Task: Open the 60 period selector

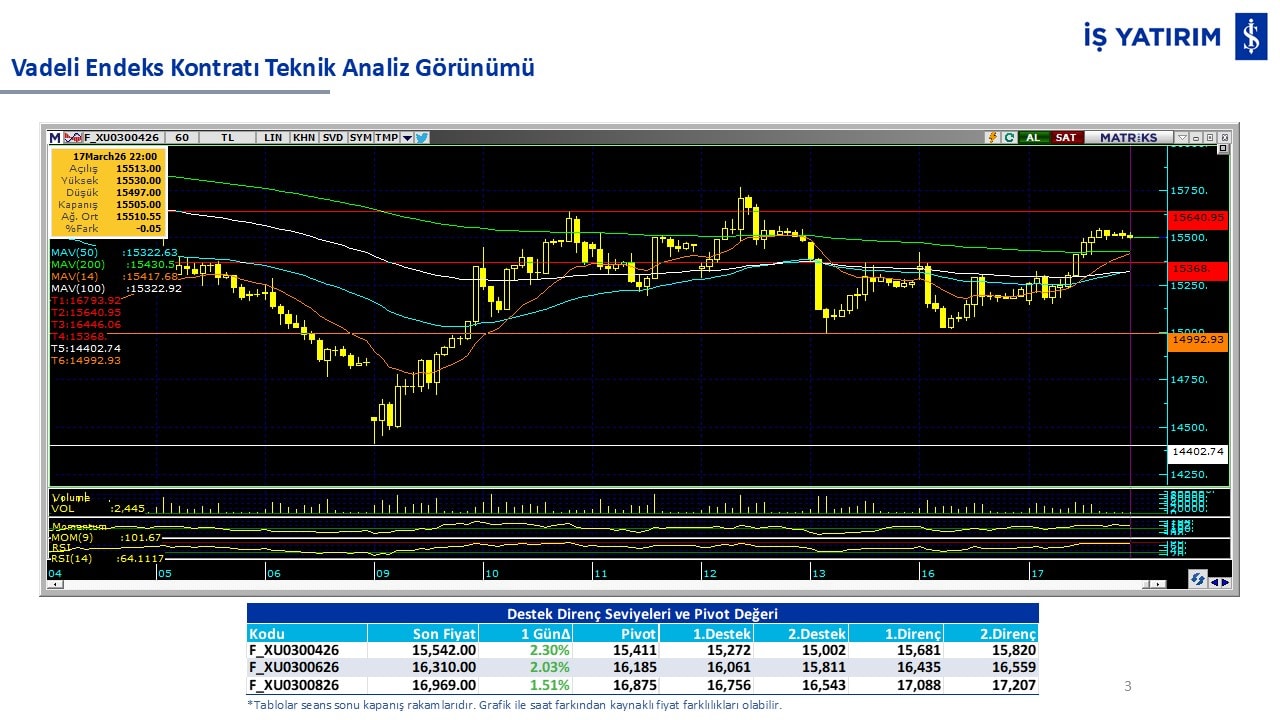Action: [181, 138]
